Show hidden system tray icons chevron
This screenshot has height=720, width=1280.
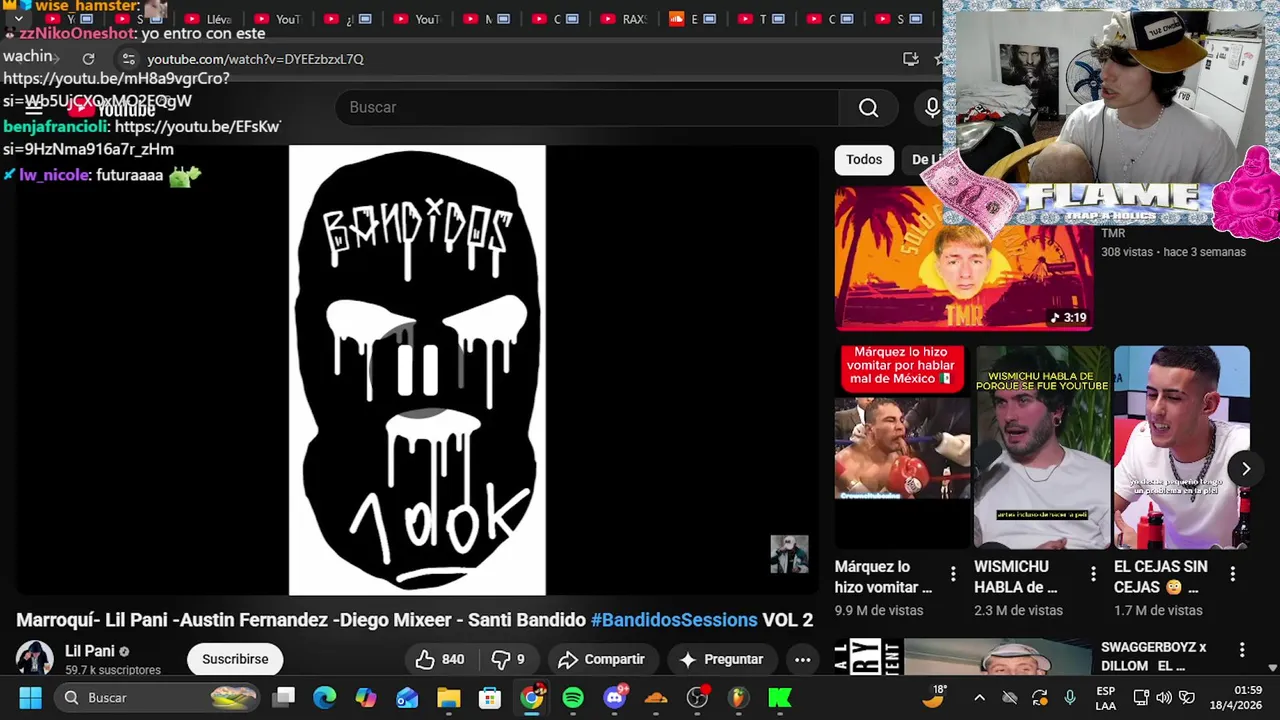click(x=979, y=698)
